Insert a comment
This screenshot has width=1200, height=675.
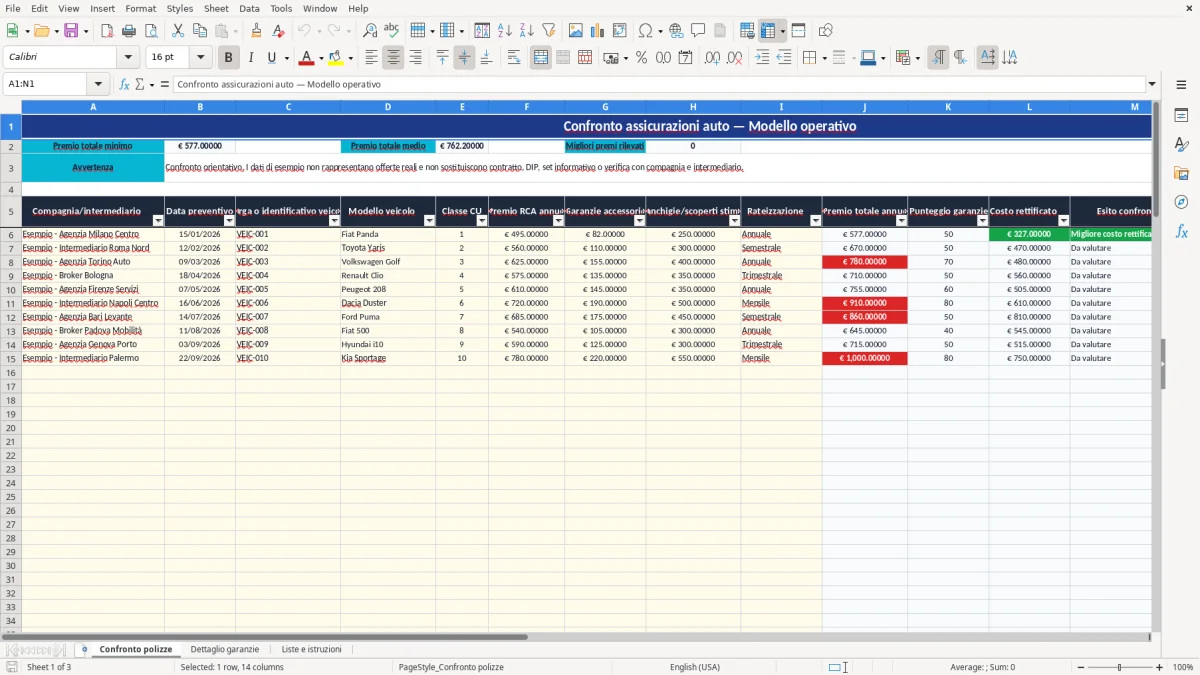coord(698,31)
